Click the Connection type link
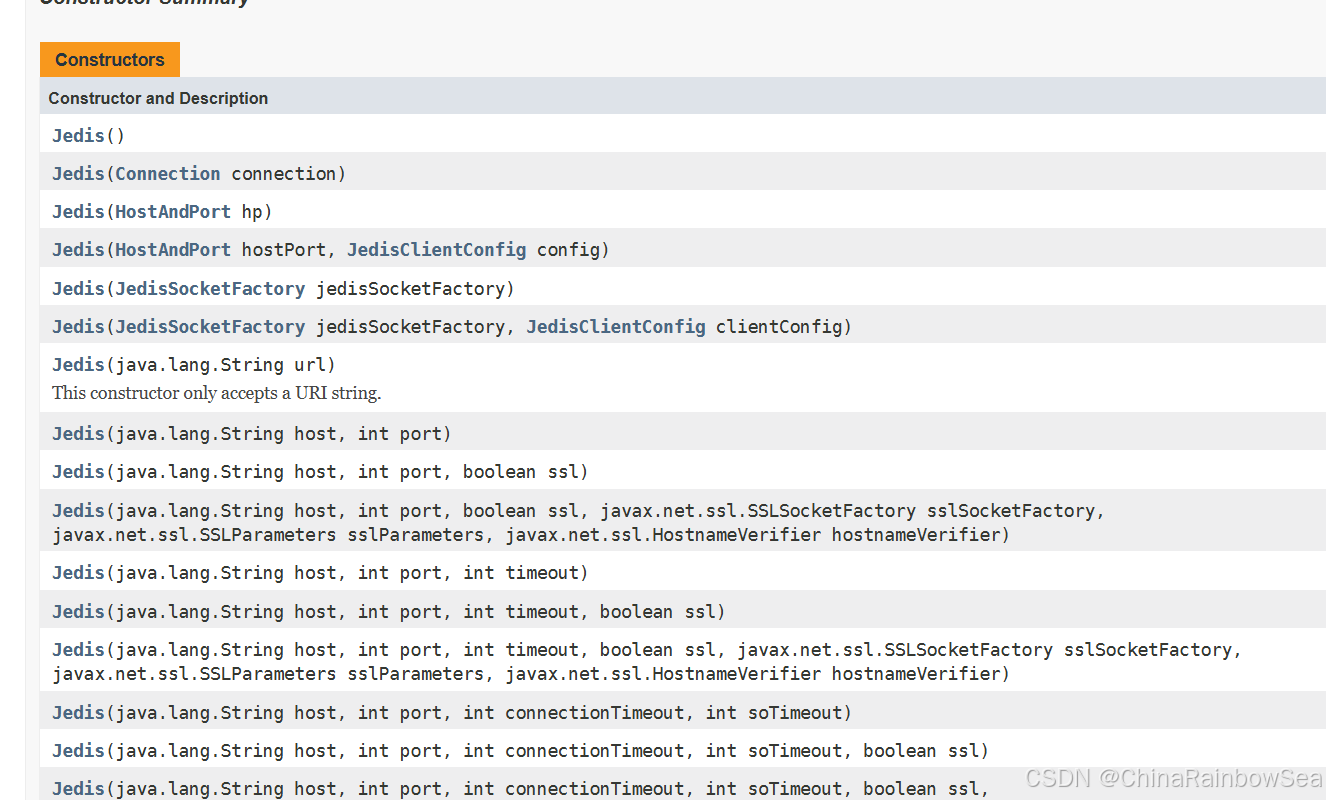Image resolution: width=1326 pixels, height=800 pixels. [x=167, y=174]
